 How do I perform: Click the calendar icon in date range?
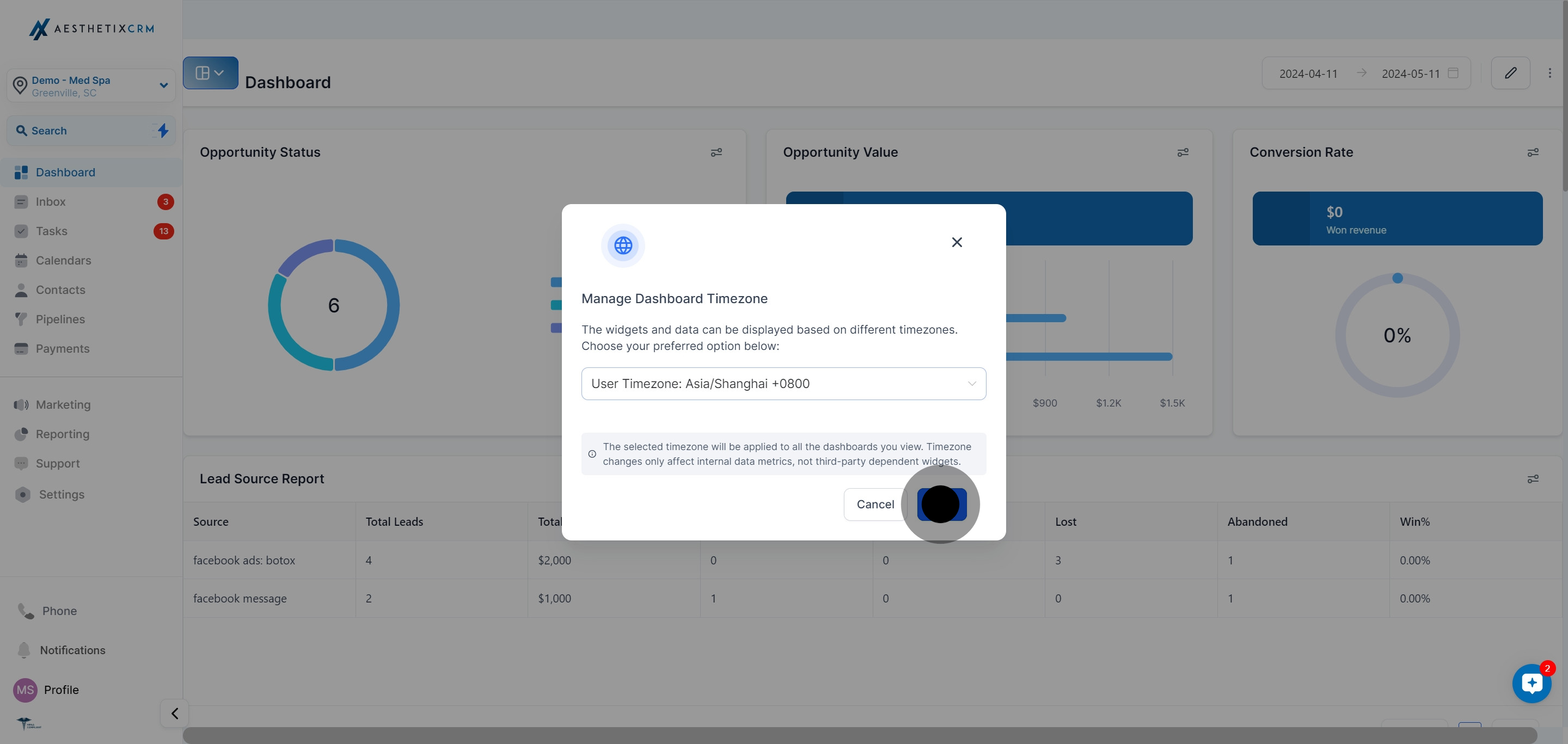coord(1453,73)
